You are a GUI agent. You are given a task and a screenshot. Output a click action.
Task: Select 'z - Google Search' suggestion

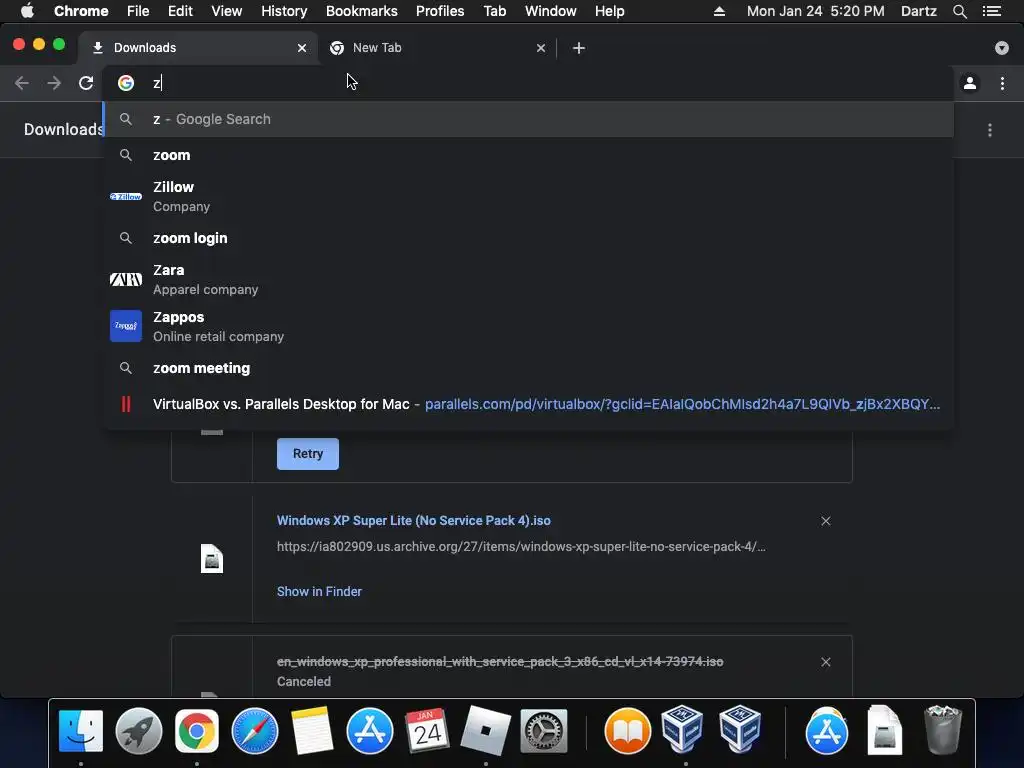pyautogui.click(x=528, y=119)
